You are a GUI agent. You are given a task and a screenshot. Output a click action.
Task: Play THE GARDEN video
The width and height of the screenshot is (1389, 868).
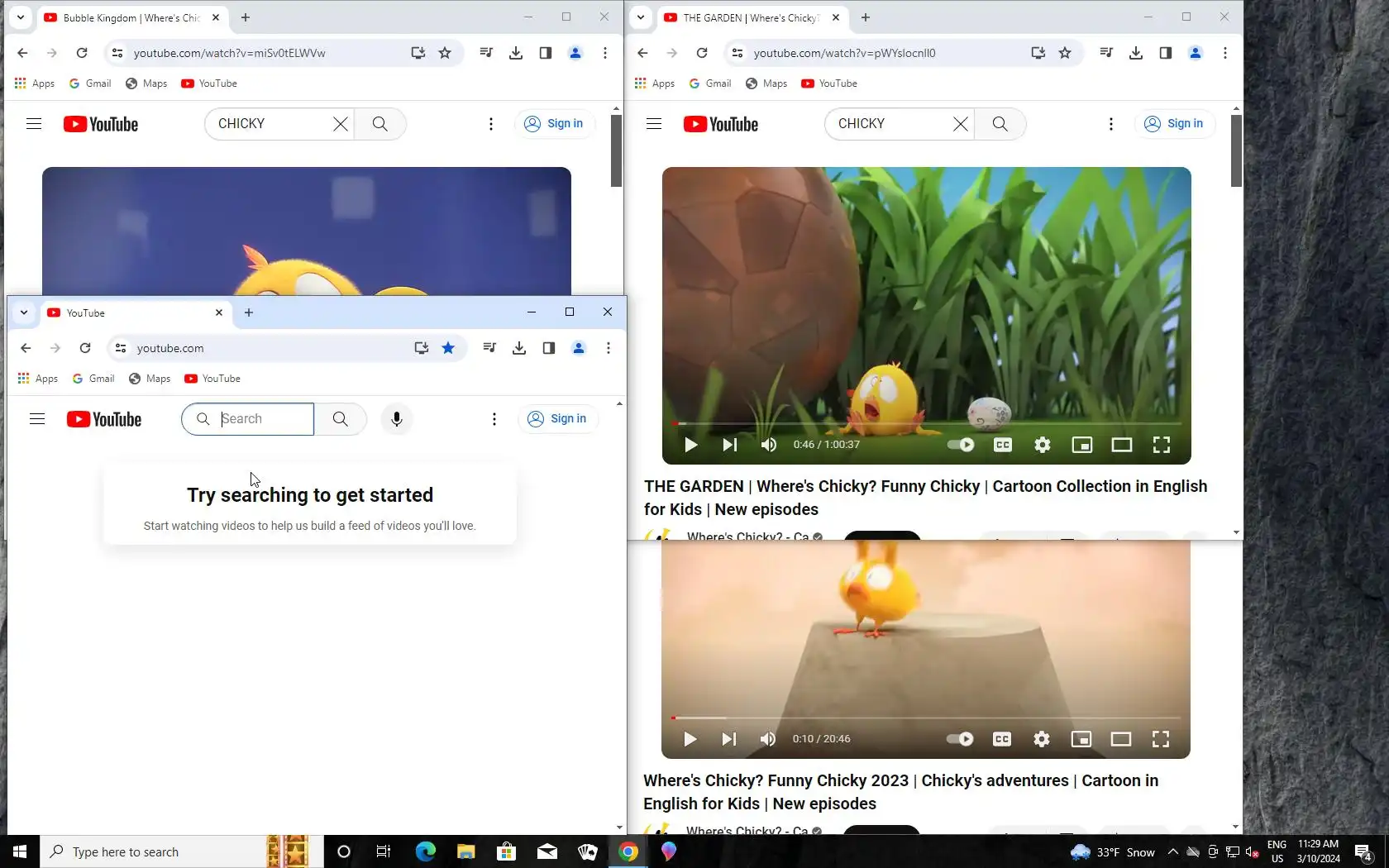[691, 445]
